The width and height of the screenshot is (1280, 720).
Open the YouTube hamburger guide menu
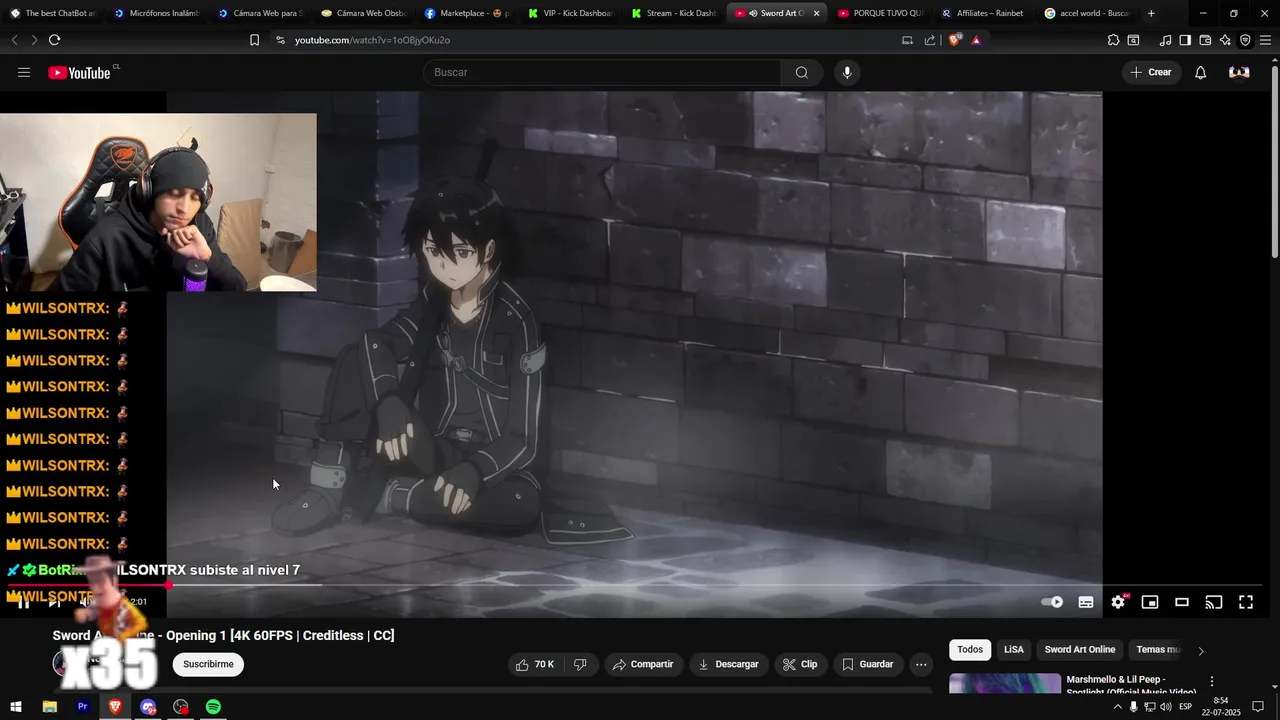(24, 72)
